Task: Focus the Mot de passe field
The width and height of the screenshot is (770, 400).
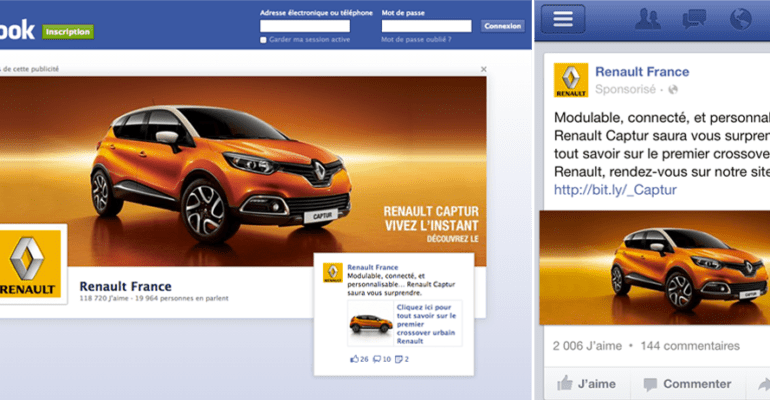Action: tap(426, 26)
